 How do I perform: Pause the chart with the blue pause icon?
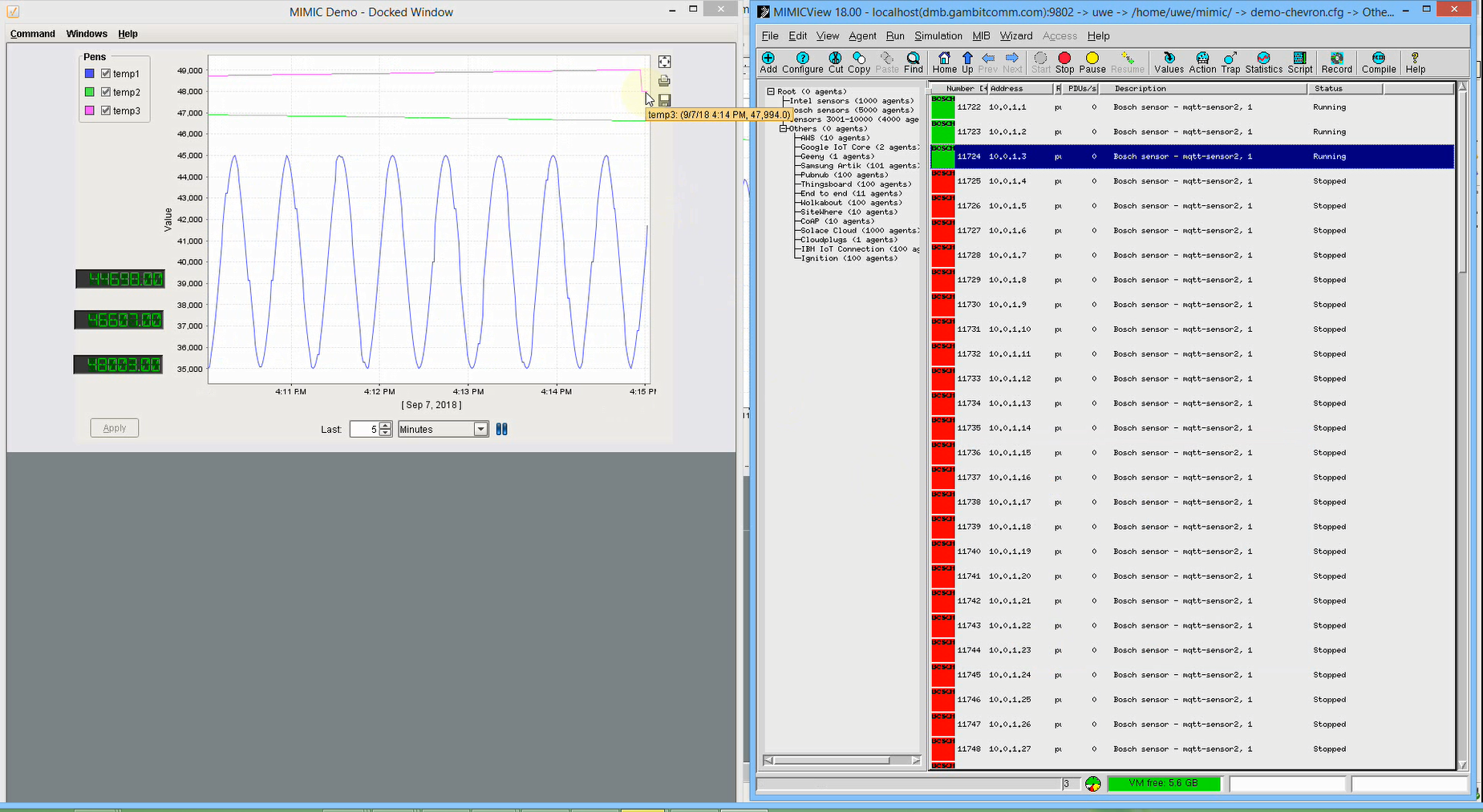(501, 430)
